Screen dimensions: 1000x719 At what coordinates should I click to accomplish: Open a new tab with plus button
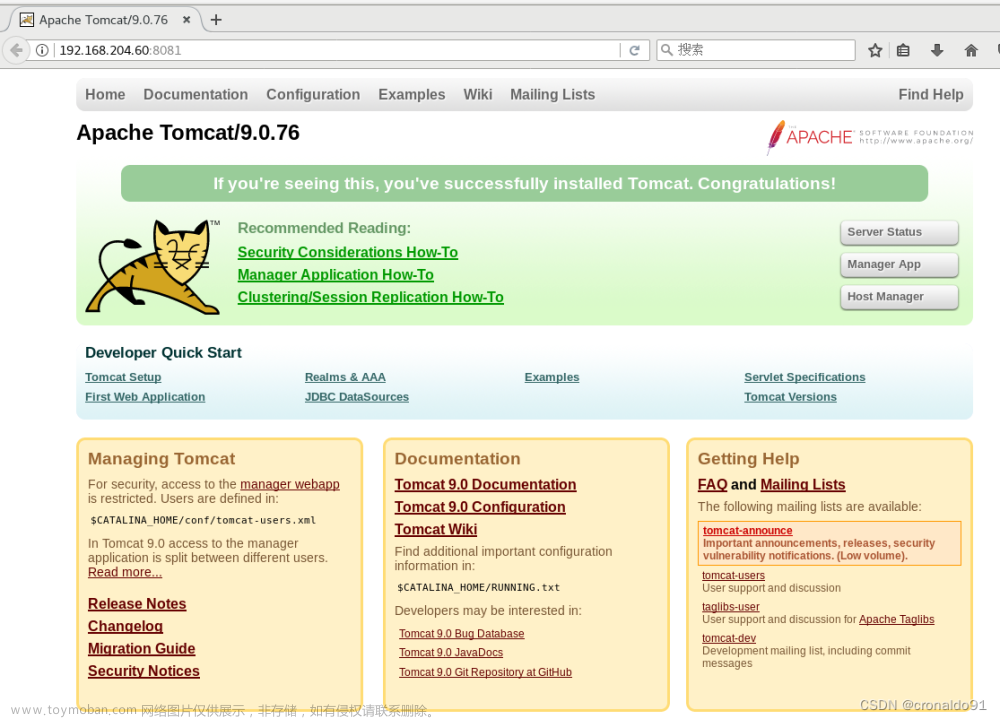(216, 20)
